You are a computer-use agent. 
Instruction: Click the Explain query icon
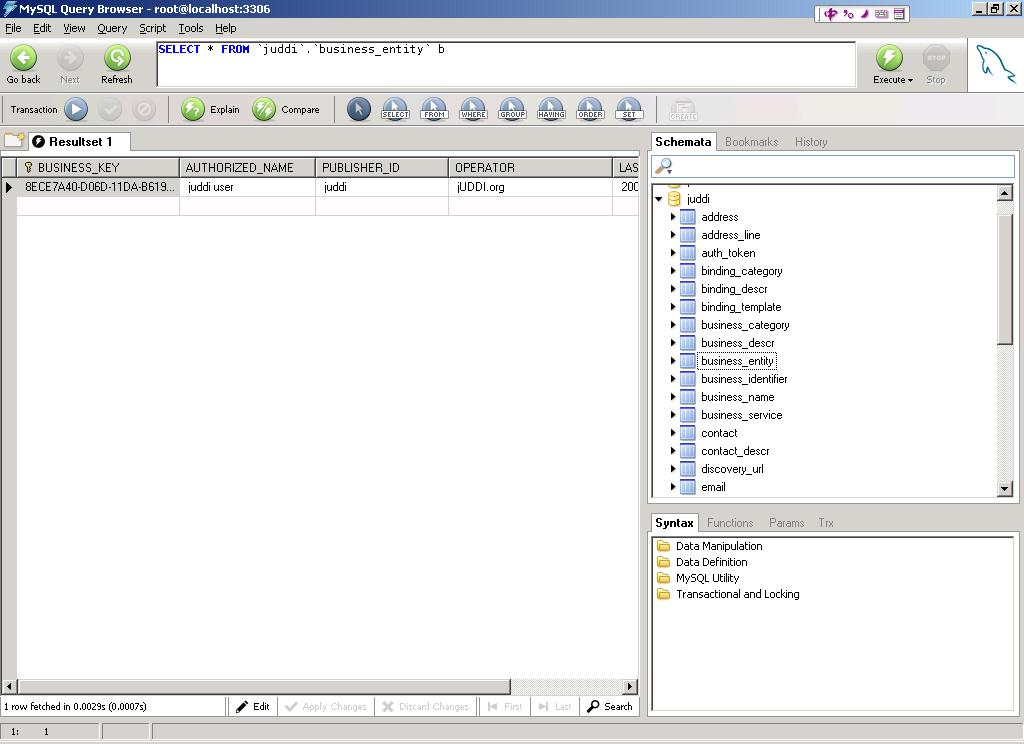[193, 109]
